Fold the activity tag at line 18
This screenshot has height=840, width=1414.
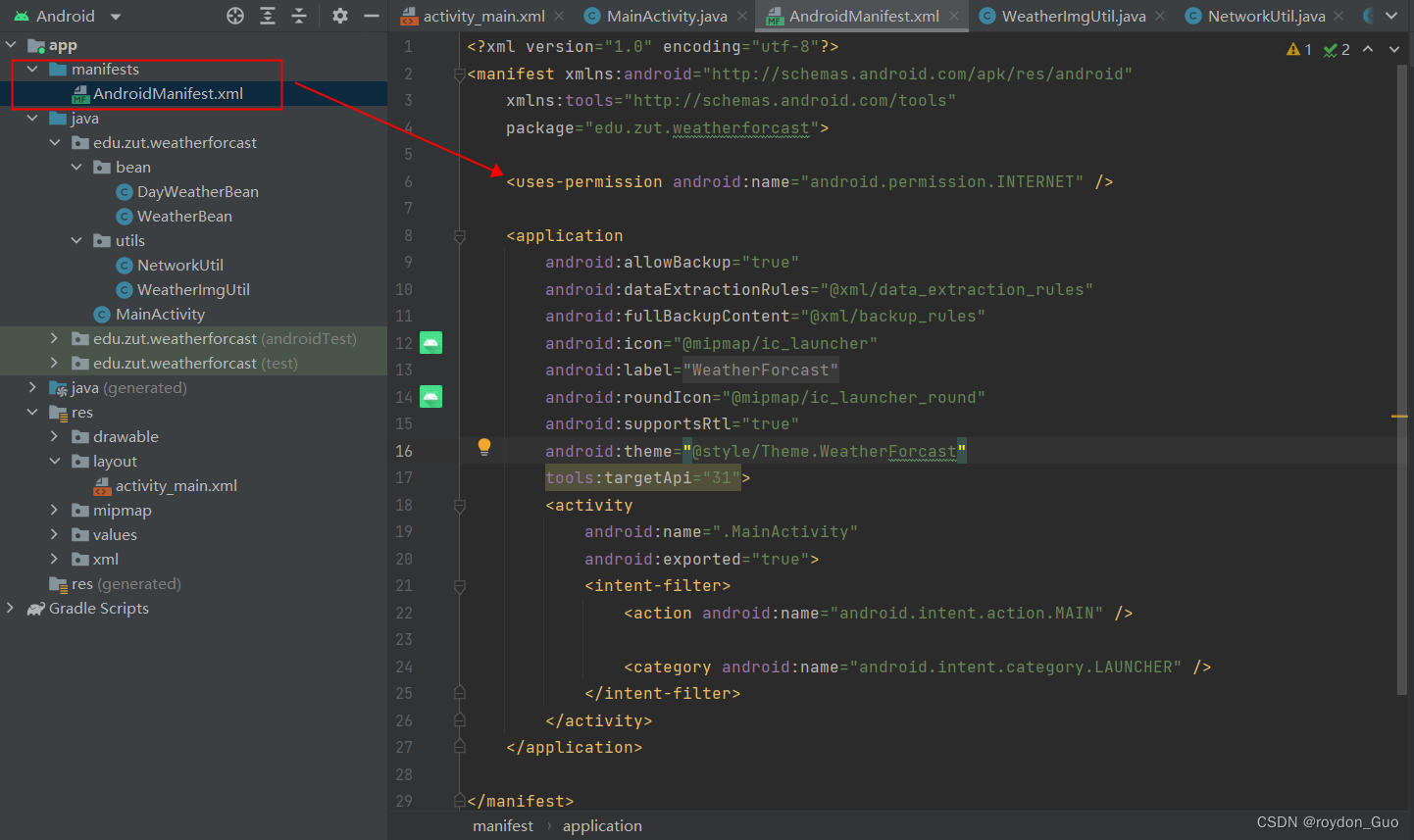click(459, 506)
